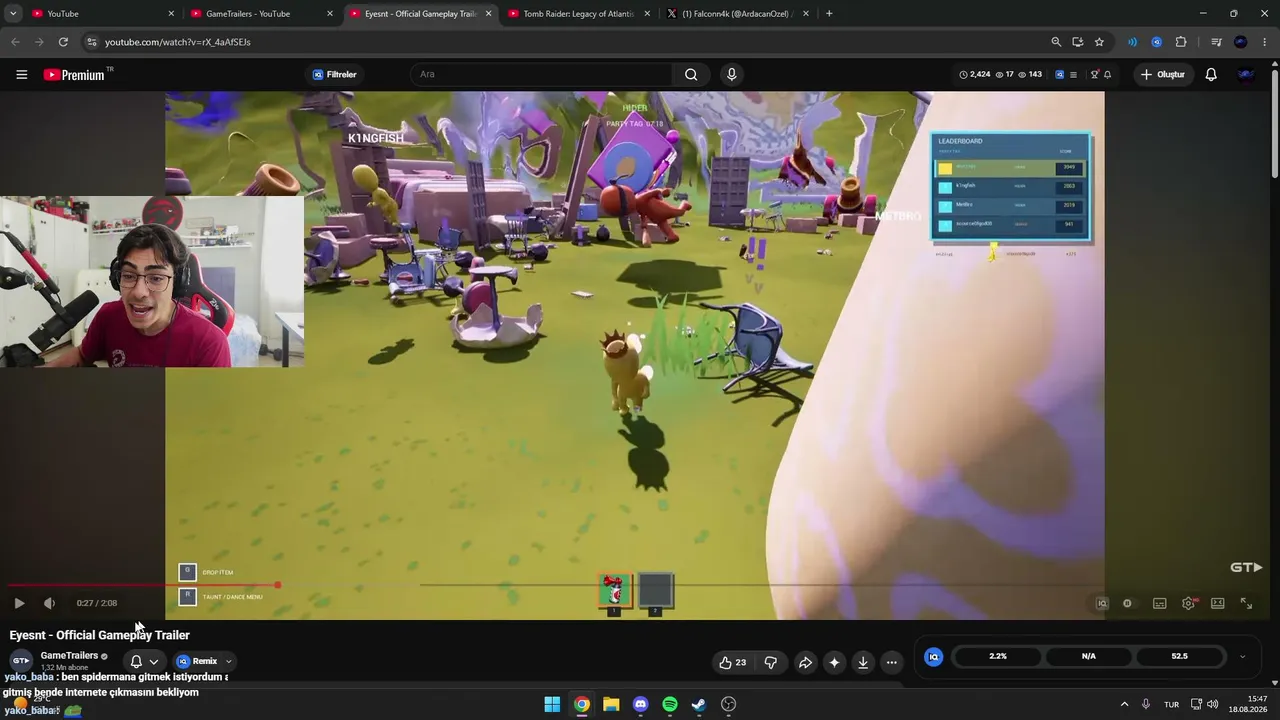Start voice search with microphone icon
The height and width of the screenshot is (720, 1280).
coord(732,74)
